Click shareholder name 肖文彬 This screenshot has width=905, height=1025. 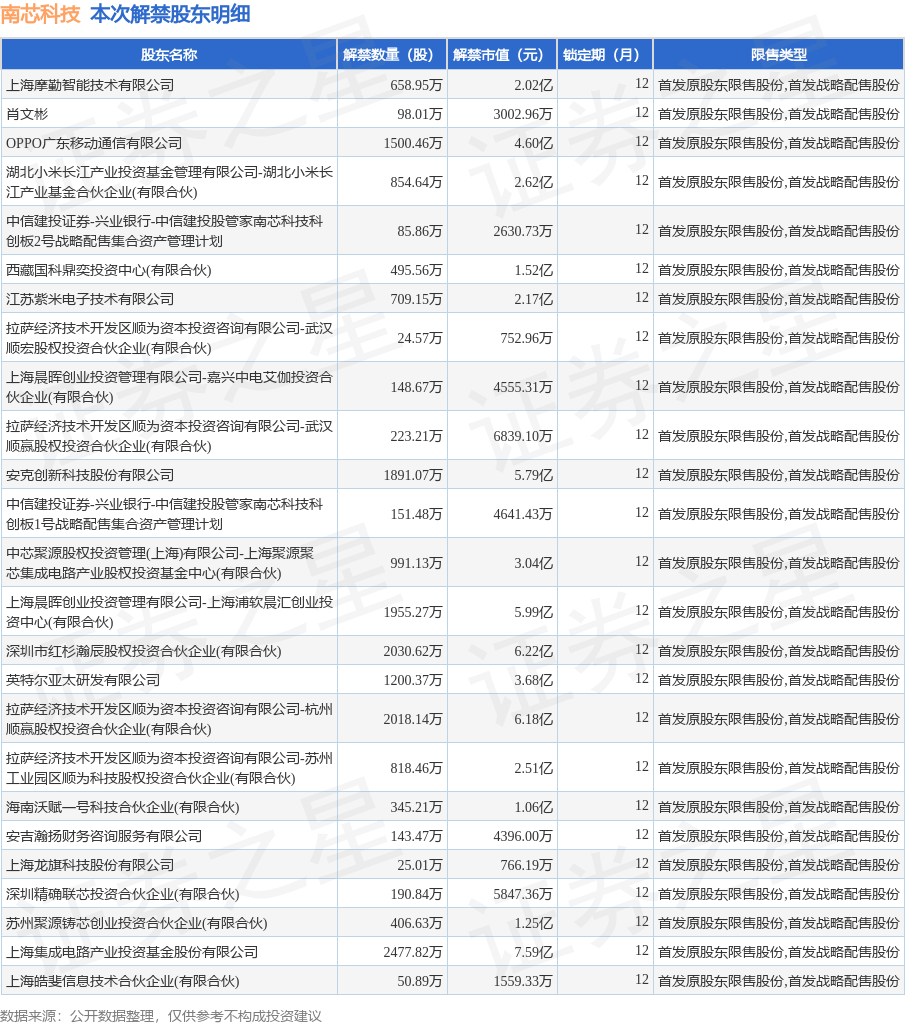[x=27, y=114]
